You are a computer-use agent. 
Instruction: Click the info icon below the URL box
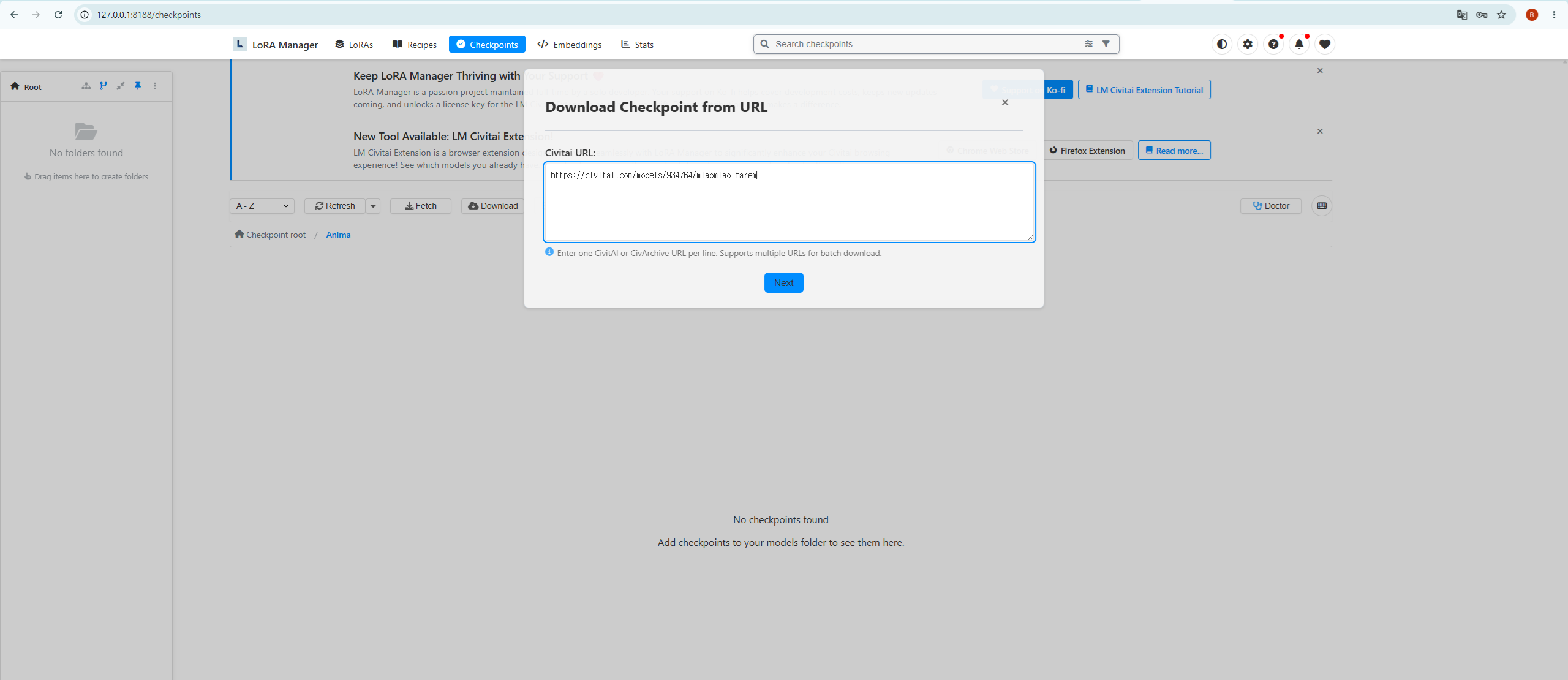(x=549, y=252)
